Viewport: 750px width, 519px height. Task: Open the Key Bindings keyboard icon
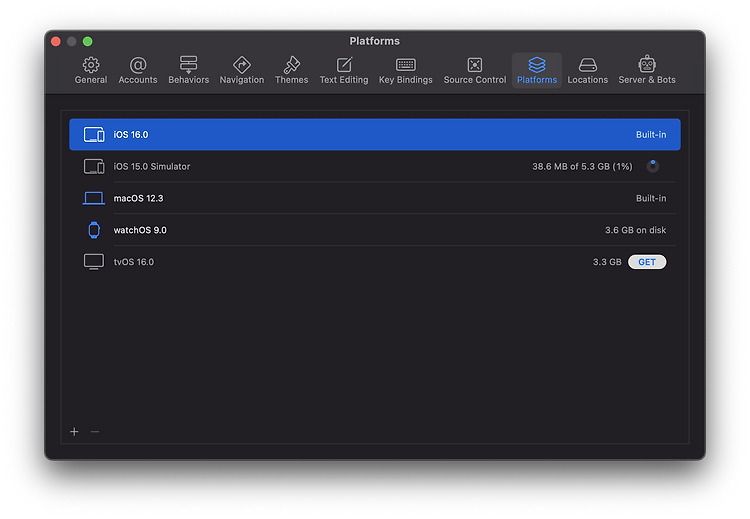(x=406, y=65)
